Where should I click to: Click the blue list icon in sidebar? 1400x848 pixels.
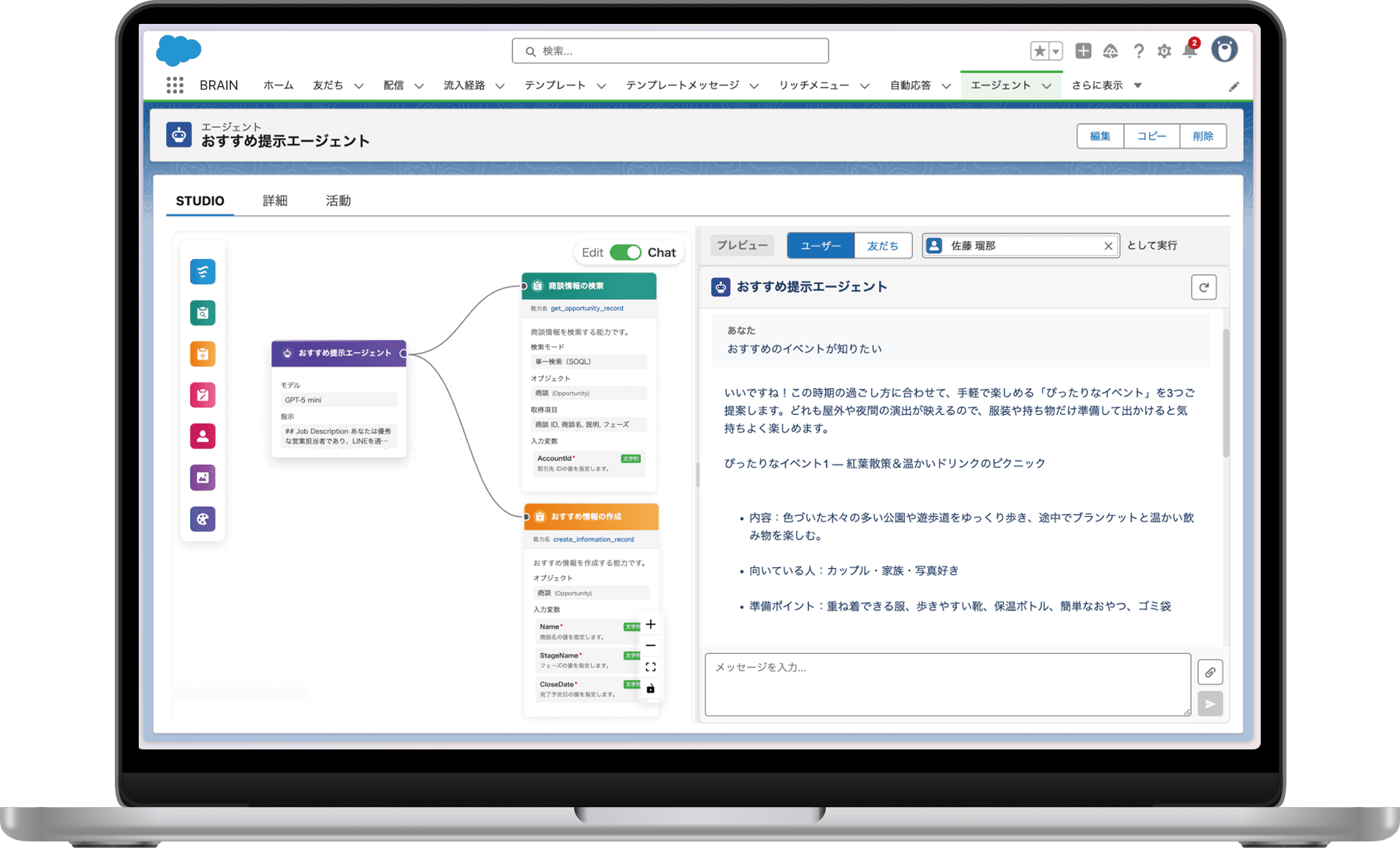pos(202,271)
